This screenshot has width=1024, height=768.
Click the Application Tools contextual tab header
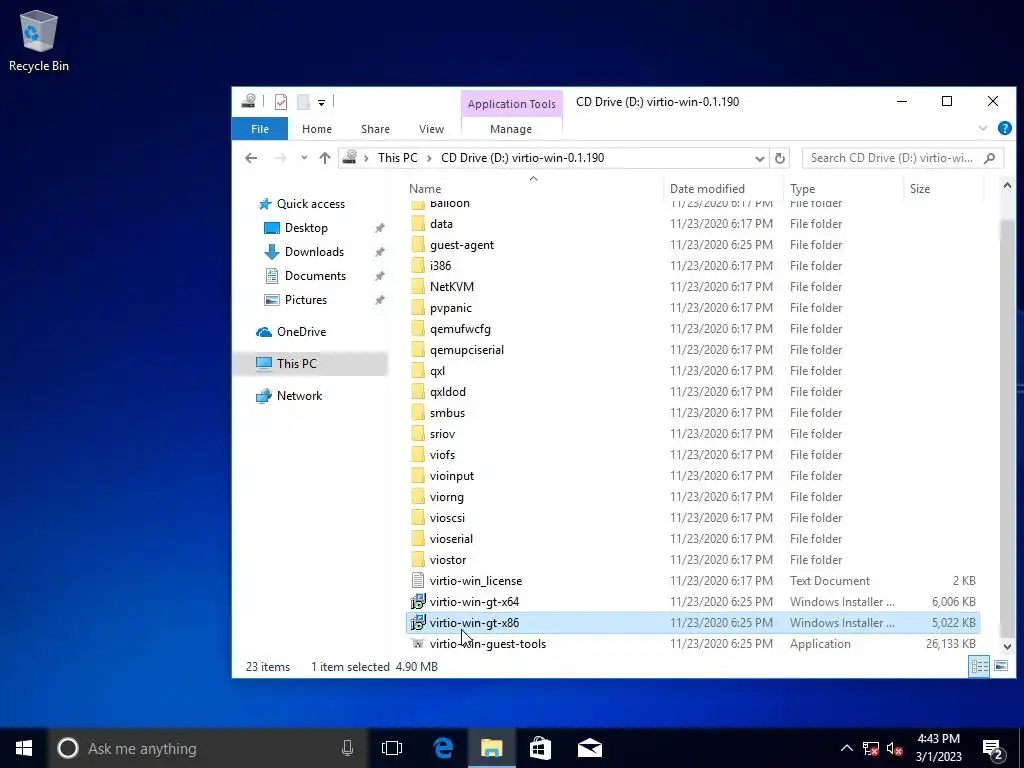511,104
